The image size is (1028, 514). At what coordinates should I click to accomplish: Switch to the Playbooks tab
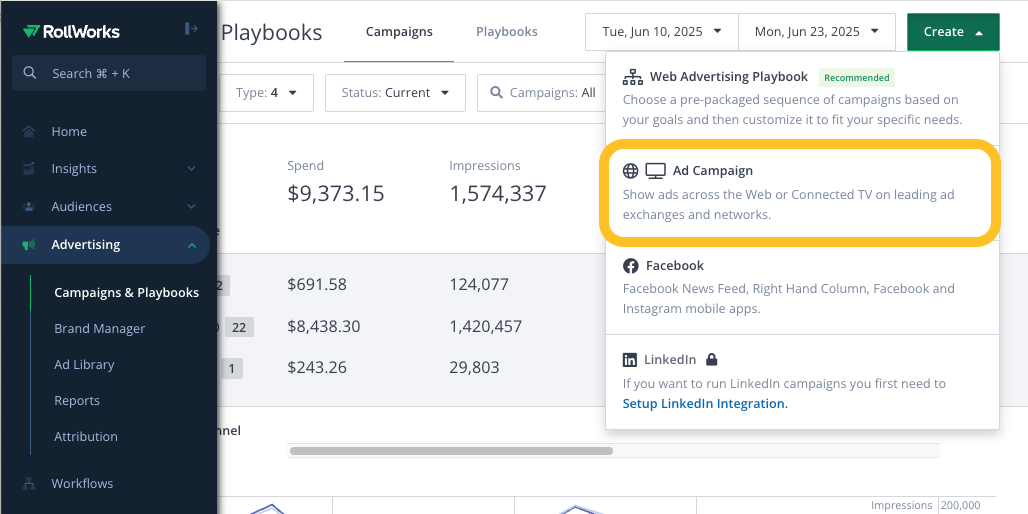[x=507, y=31]
